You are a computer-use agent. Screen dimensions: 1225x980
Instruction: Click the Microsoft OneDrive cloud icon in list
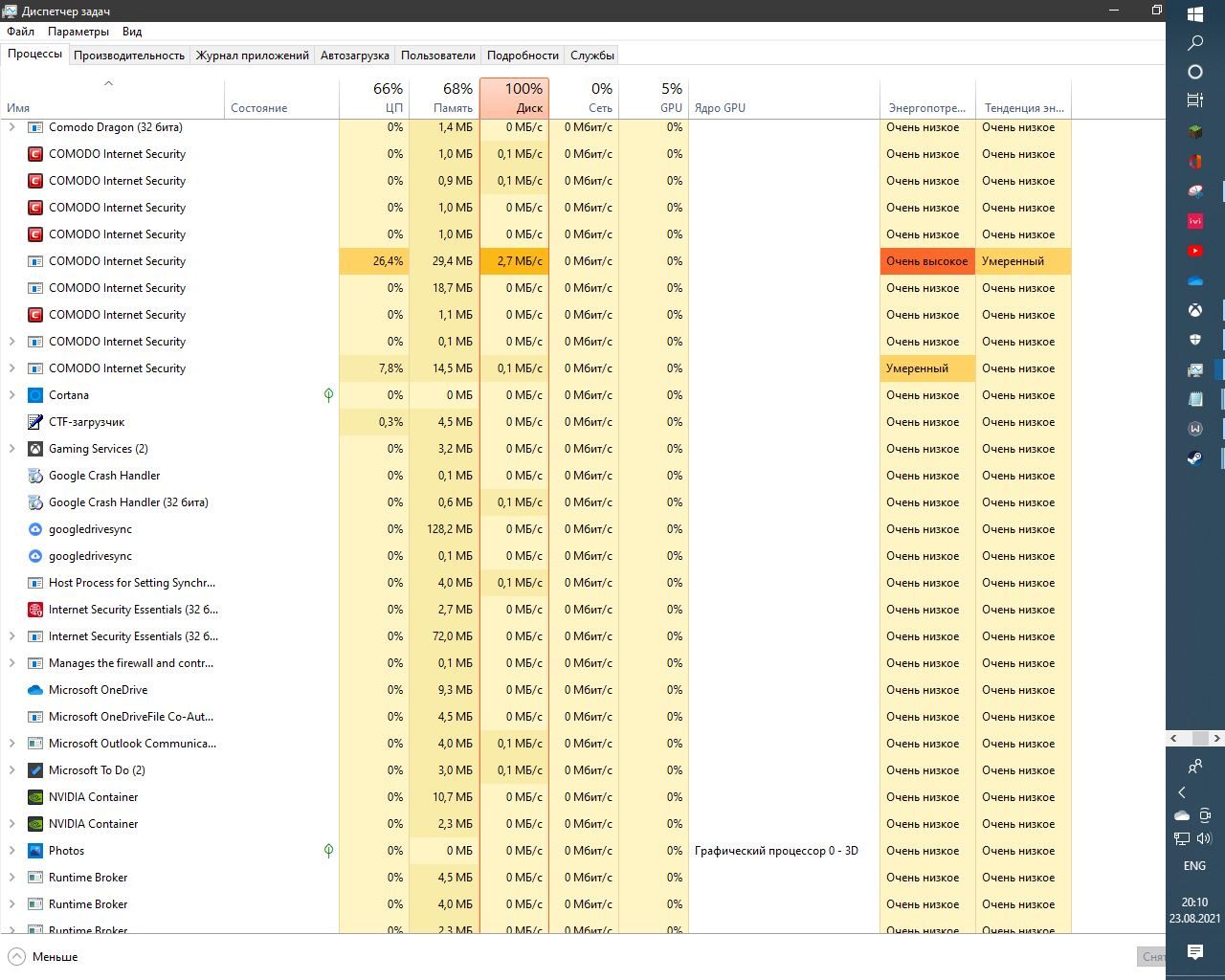pos(35,690)
